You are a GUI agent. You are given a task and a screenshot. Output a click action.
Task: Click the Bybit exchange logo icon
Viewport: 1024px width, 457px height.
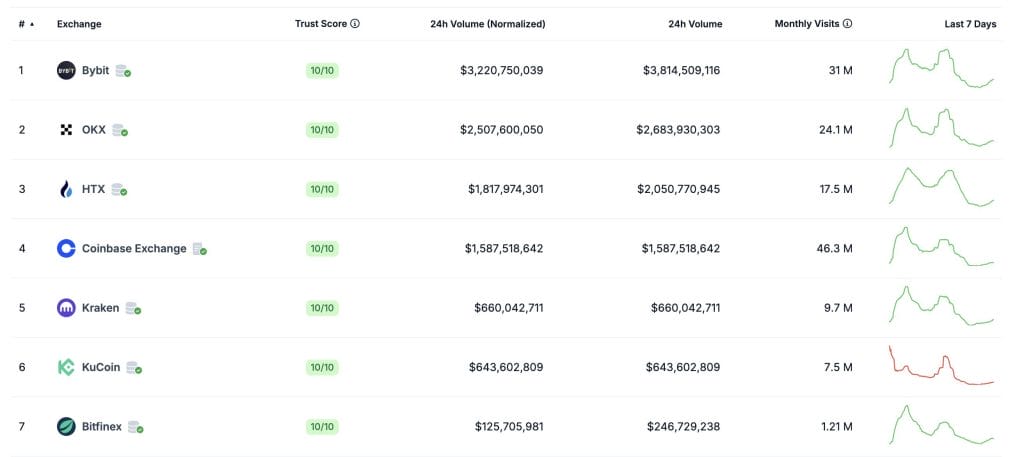pos(66,71)
